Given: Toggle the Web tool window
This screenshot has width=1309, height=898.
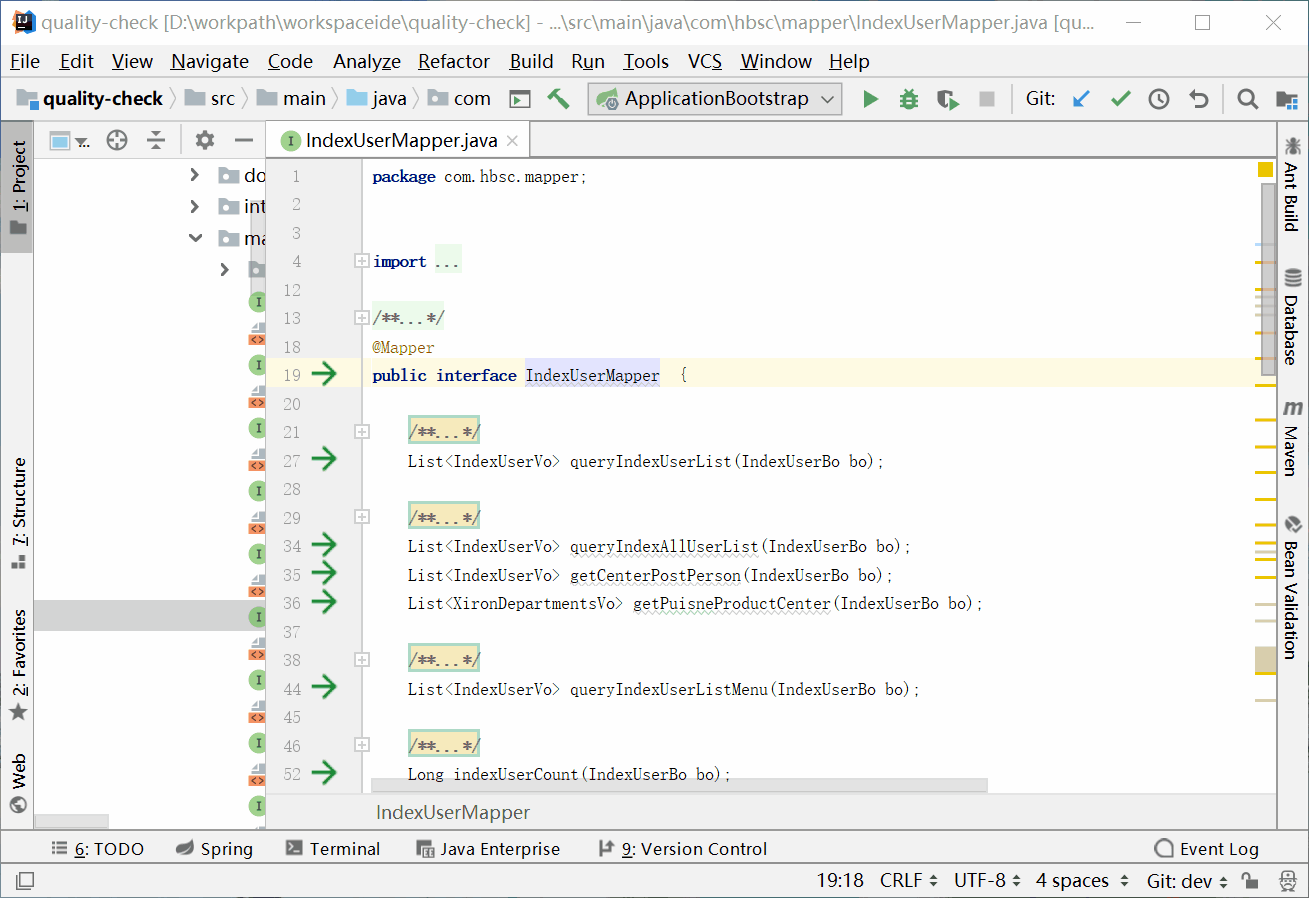Looking at the screenshot, I should point(17,783).
